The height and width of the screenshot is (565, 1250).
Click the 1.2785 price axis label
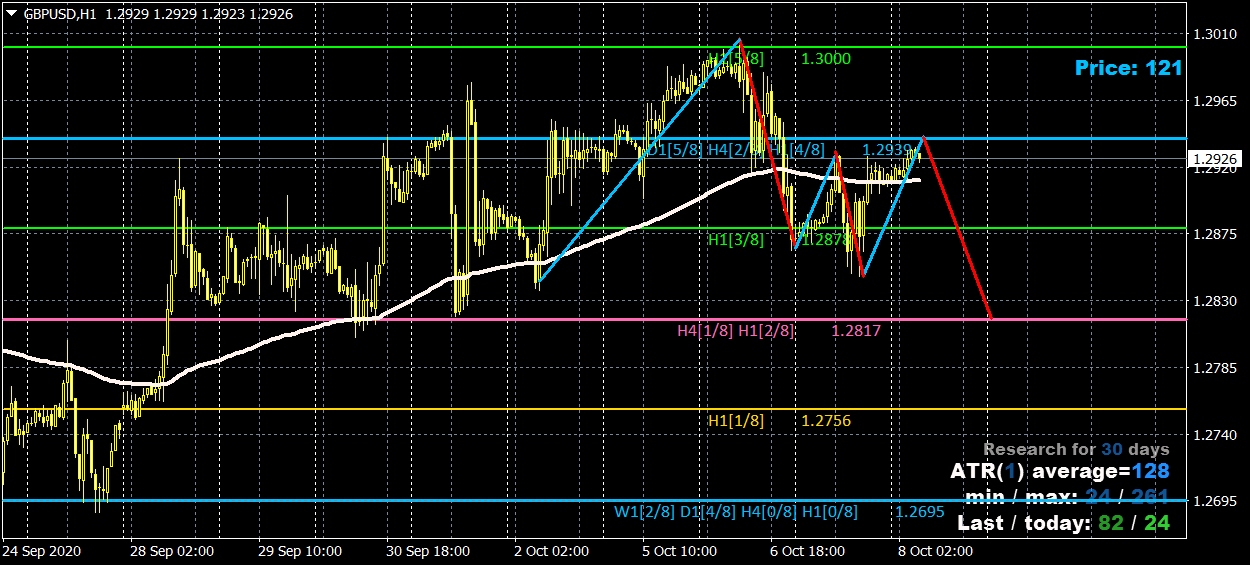(1215, 369)
